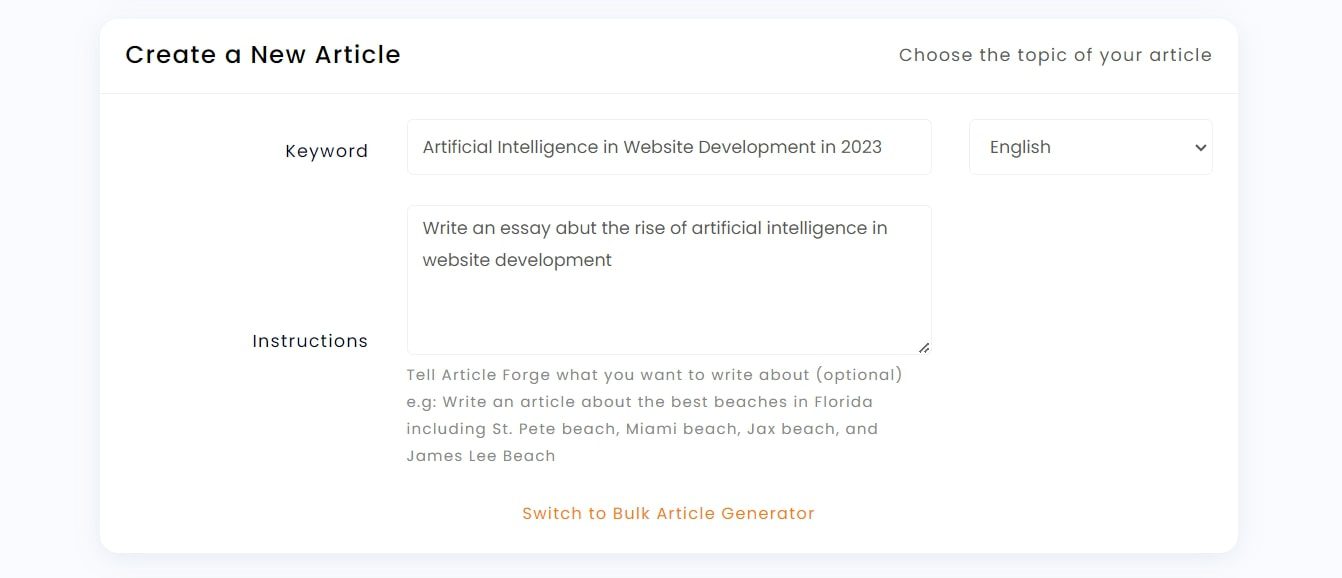Select "English" in the language combo box
Image resolution: width=1342 pixels, height=578 pixels.
[1019, 147]
